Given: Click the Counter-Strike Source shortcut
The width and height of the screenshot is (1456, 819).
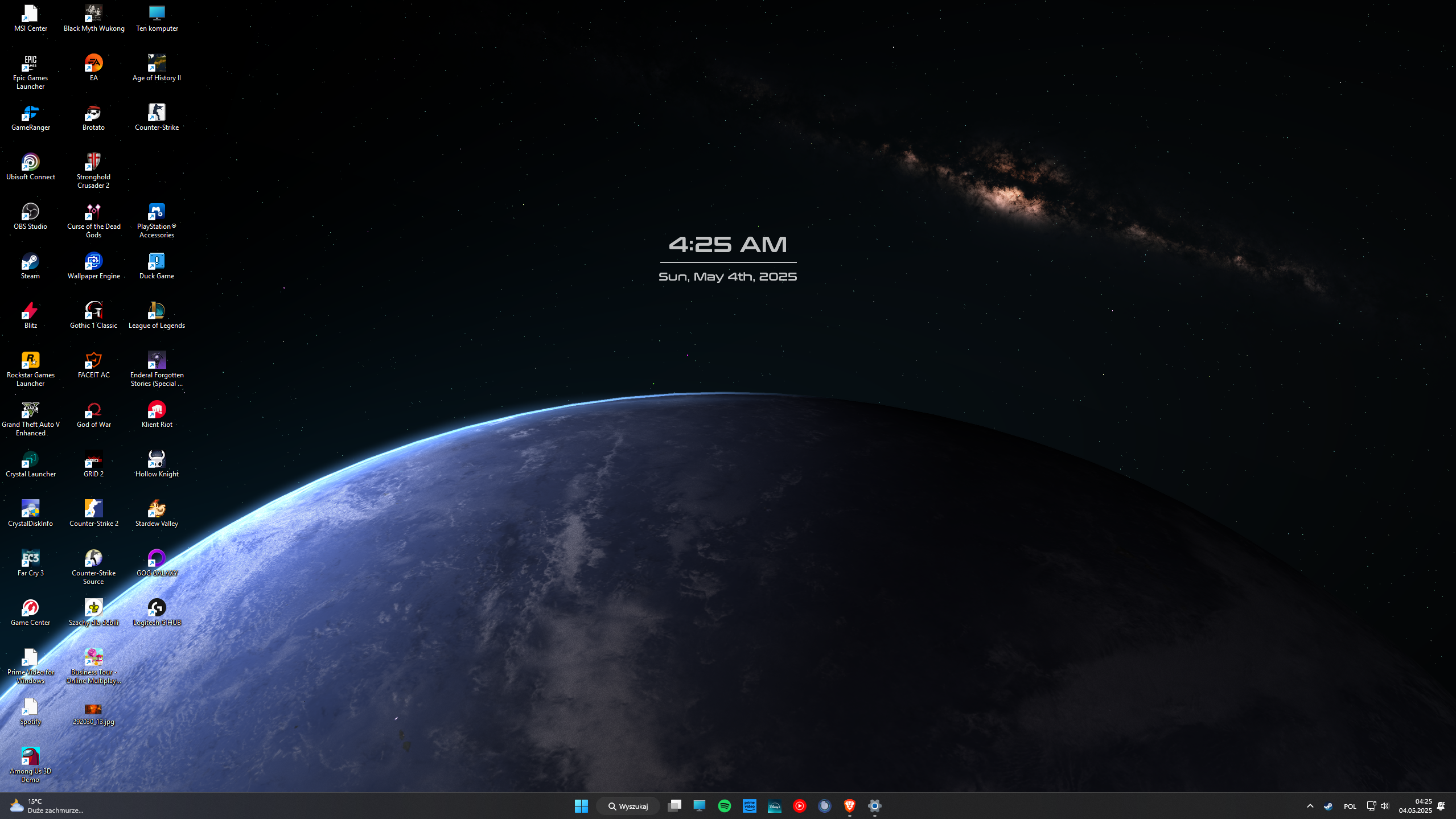Looking at the screenshot, I should point(94,567).
